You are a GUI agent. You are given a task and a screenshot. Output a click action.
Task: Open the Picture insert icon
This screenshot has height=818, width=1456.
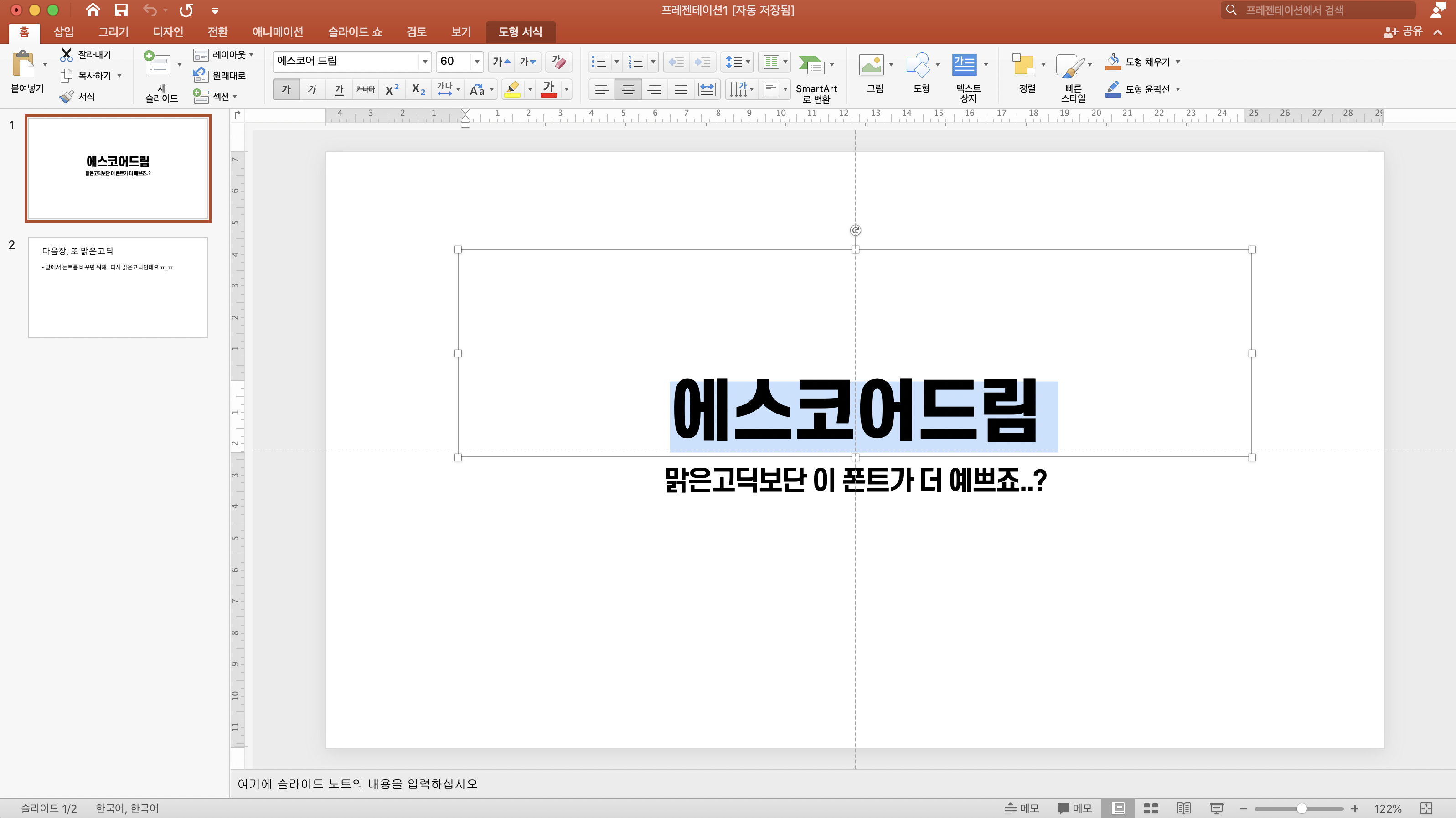click(x=871, y=65)
